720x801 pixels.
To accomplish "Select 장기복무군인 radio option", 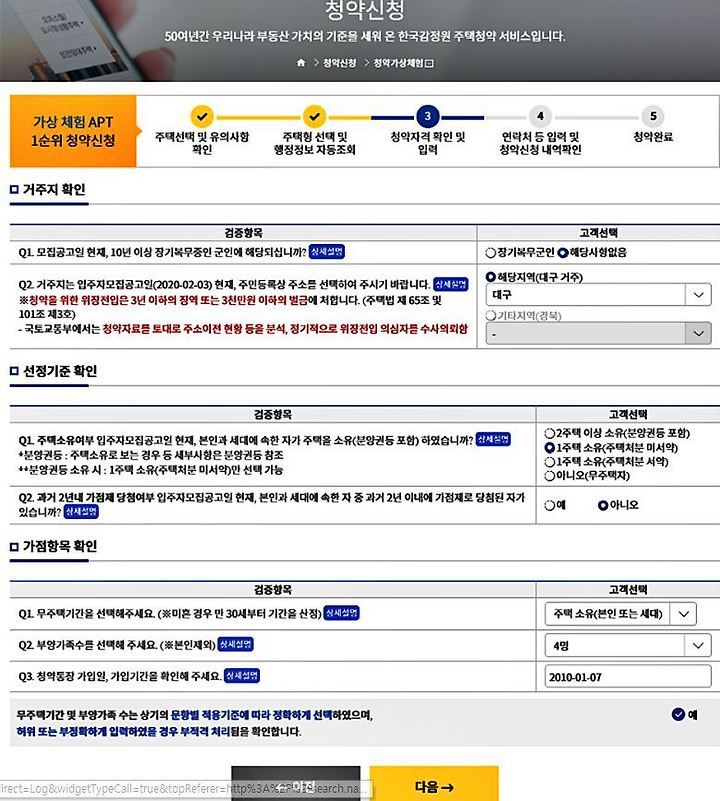I will (491, 252).
